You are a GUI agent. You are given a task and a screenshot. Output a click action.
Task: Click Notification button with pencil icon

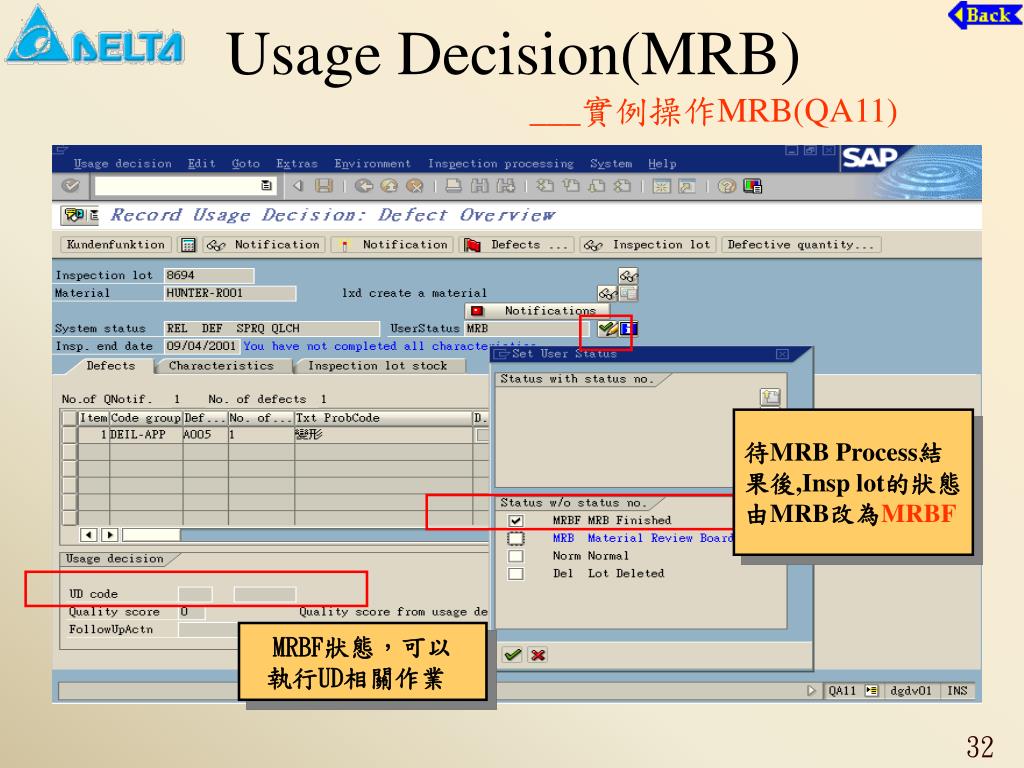[x=392, y=245]
